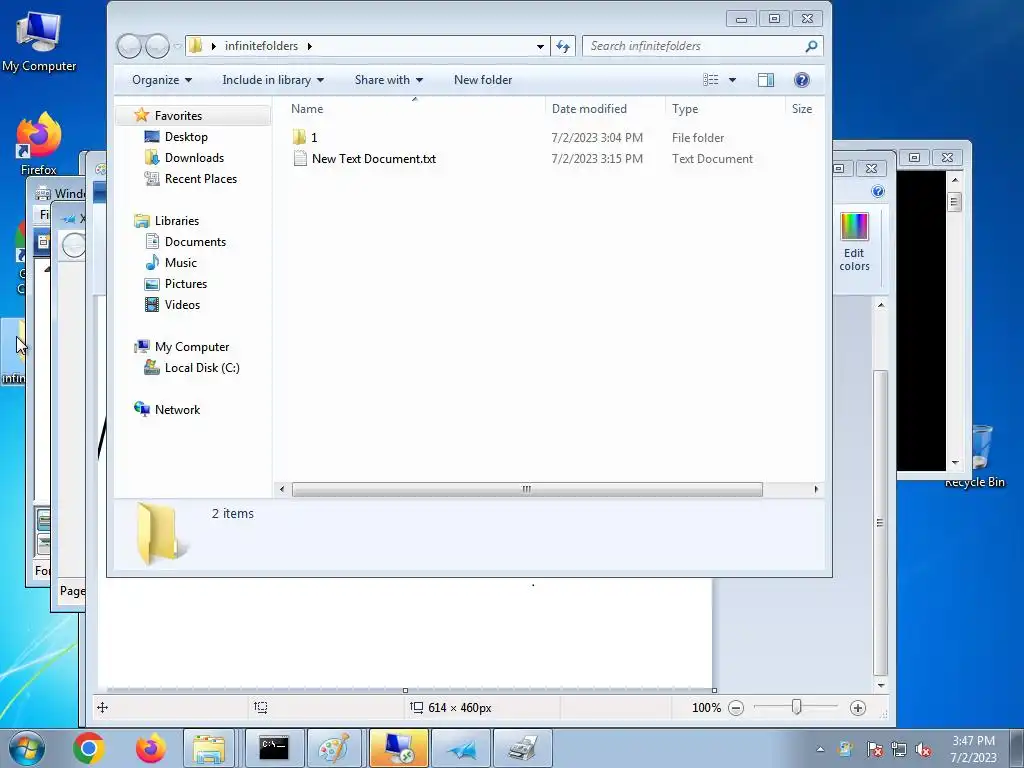Click the refresh button beside address bar
Screen dimensions: 1024x768
563,46
